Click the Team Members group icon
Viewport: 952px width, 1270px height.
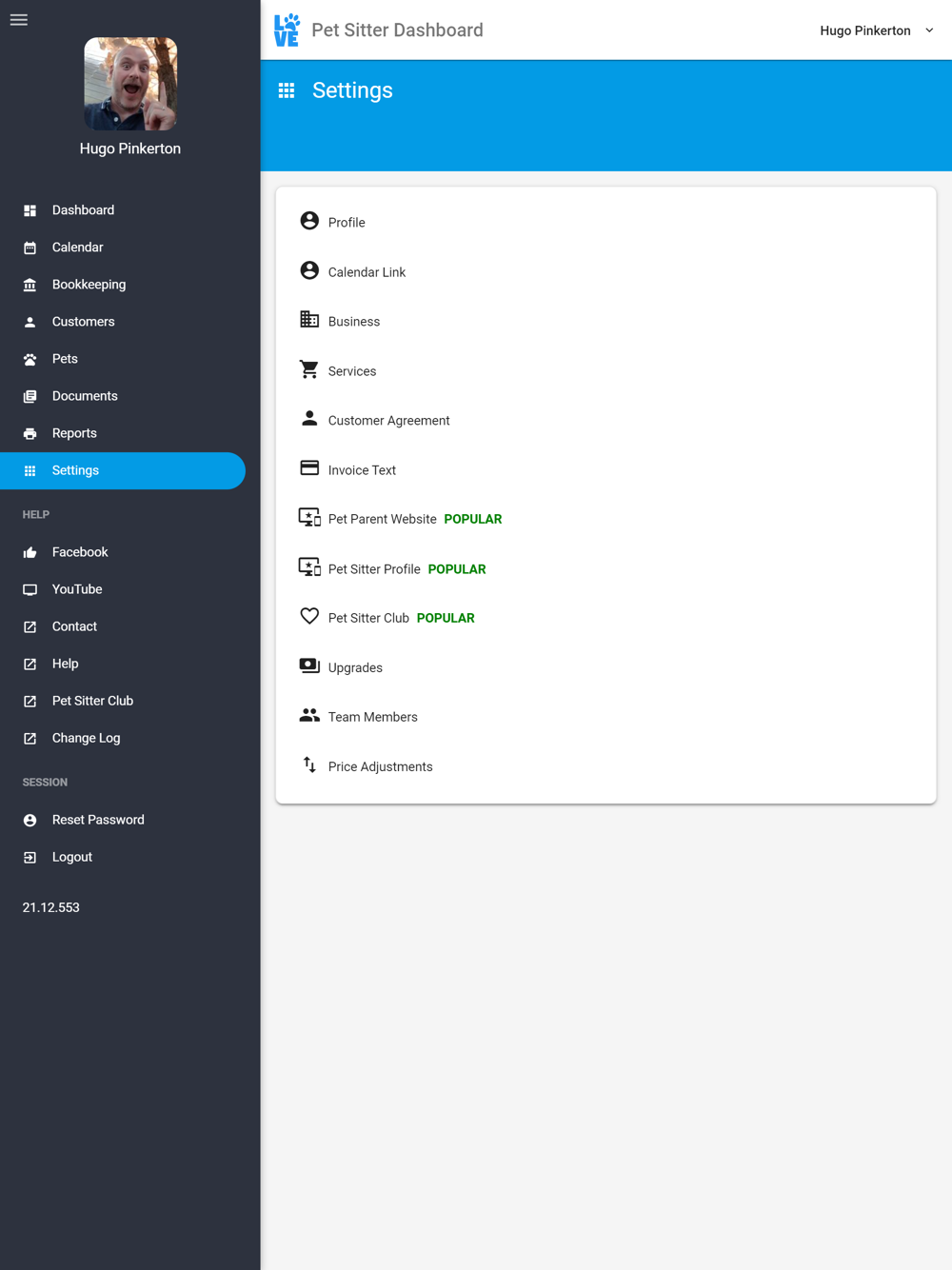[309, 716]
